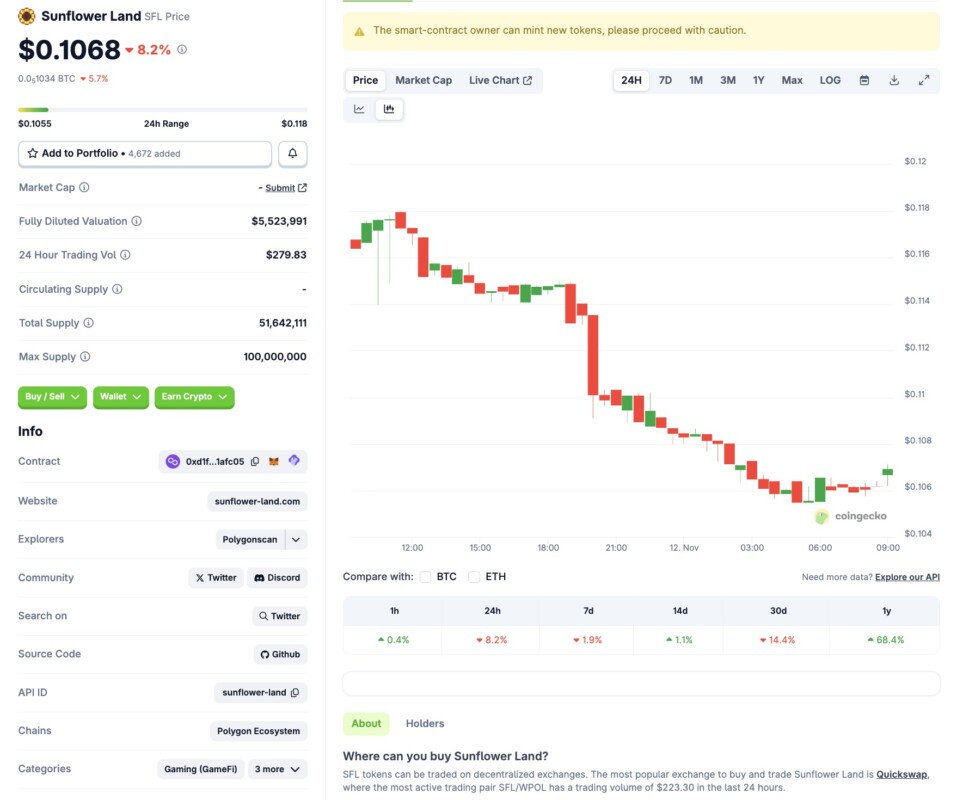Viewport: 969px width, 800px height.
Task: Expand the chart to fullscreen
Action: [x=922, y=80]
